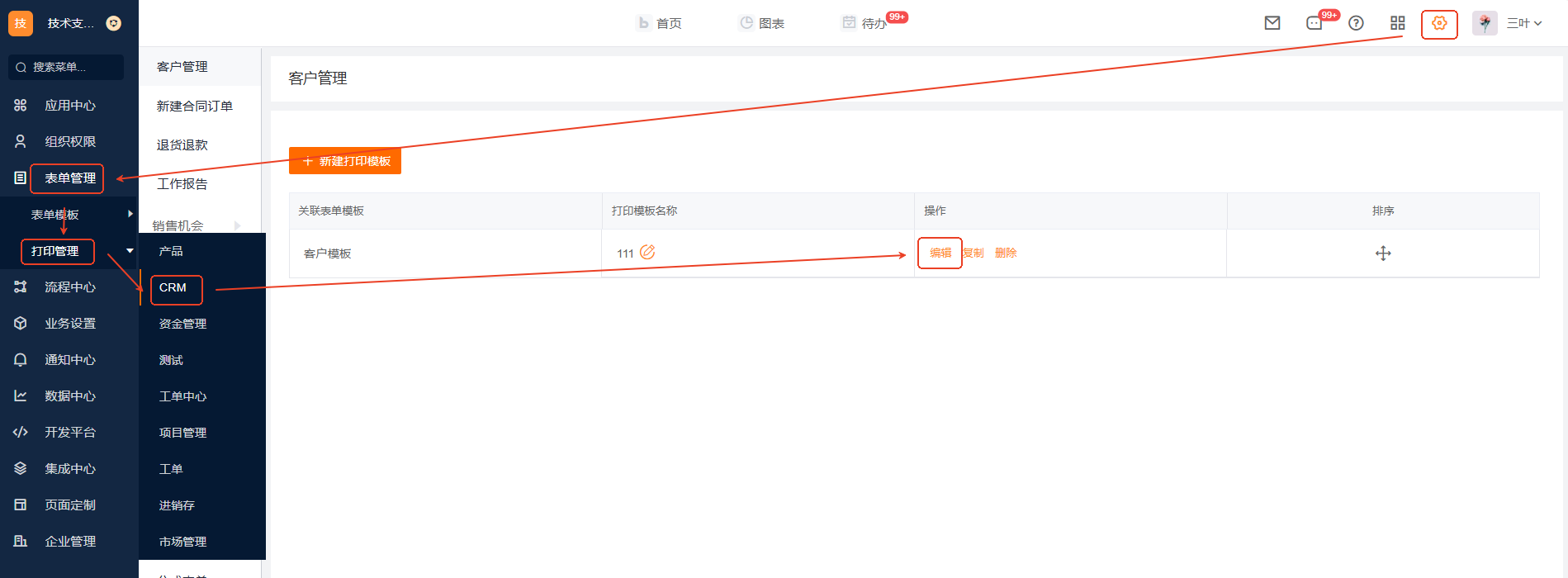Viewport: 1568px width, 578px height.
Task: Open the 待办 tab
Action: click(x=865, y=23)
